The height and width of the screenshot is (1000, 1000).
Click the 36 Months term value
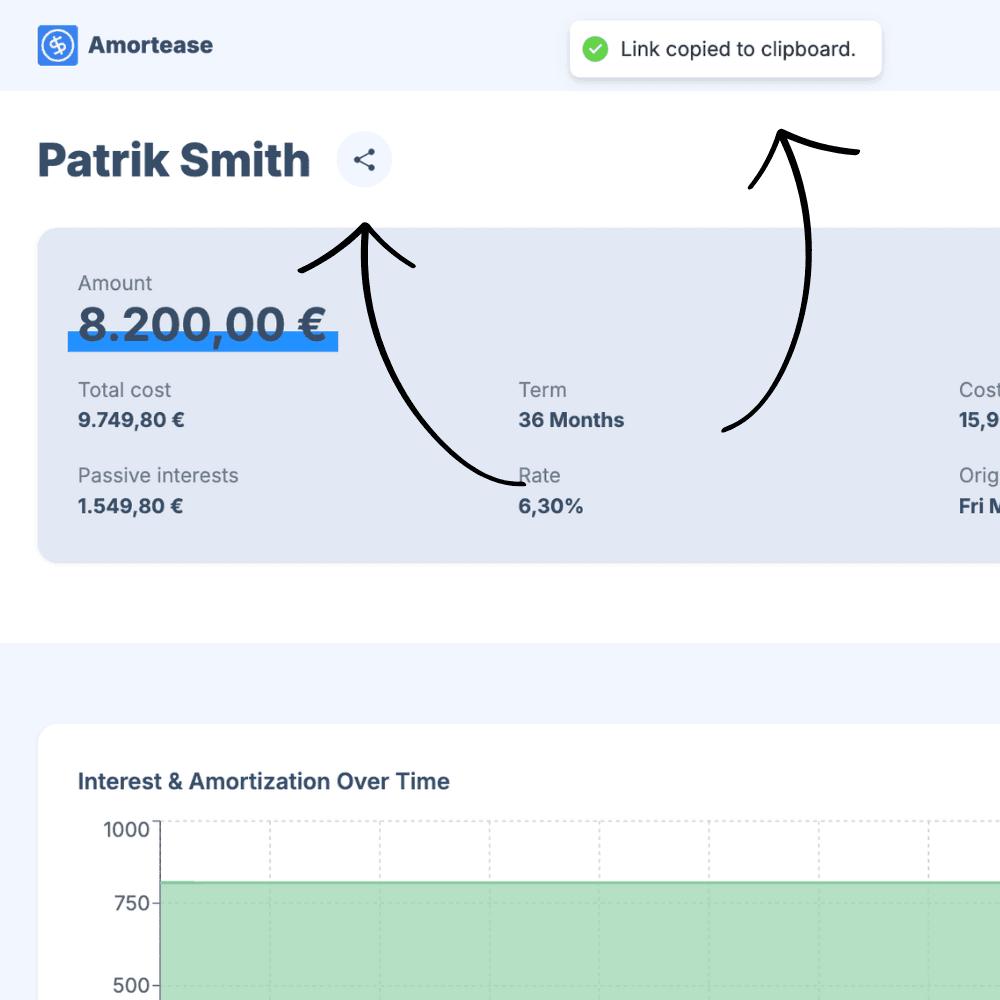pos(571,420)
